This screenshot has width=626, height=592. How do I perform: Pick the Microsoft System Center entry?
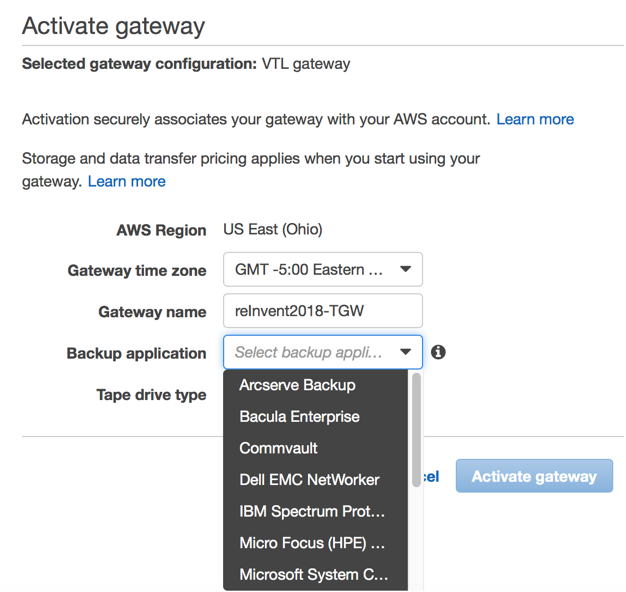(x=313, y=575)
